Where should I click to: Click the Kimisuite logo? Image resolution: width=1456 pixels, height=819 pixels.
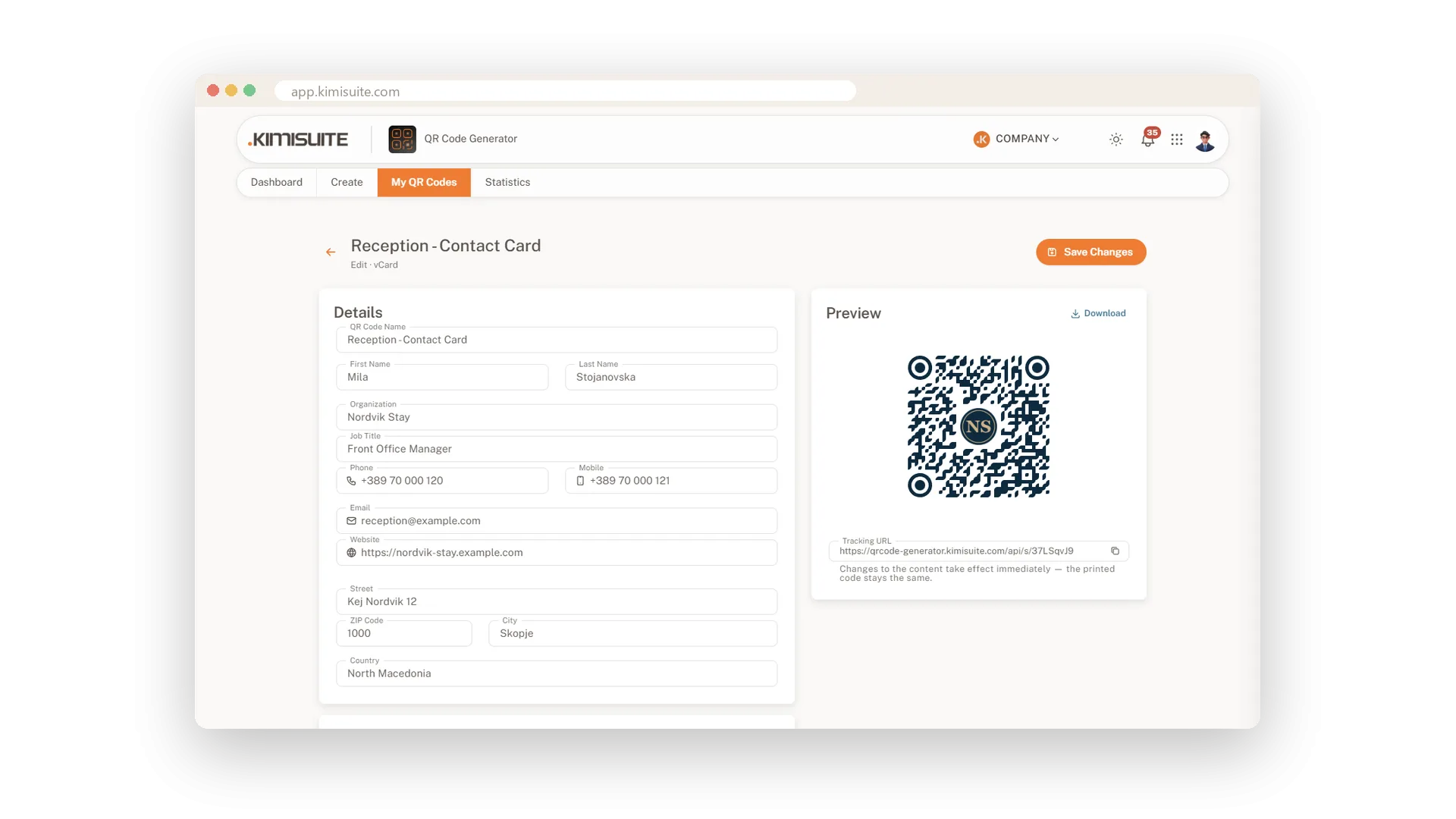pyautogui.click(x=298, y=140)
